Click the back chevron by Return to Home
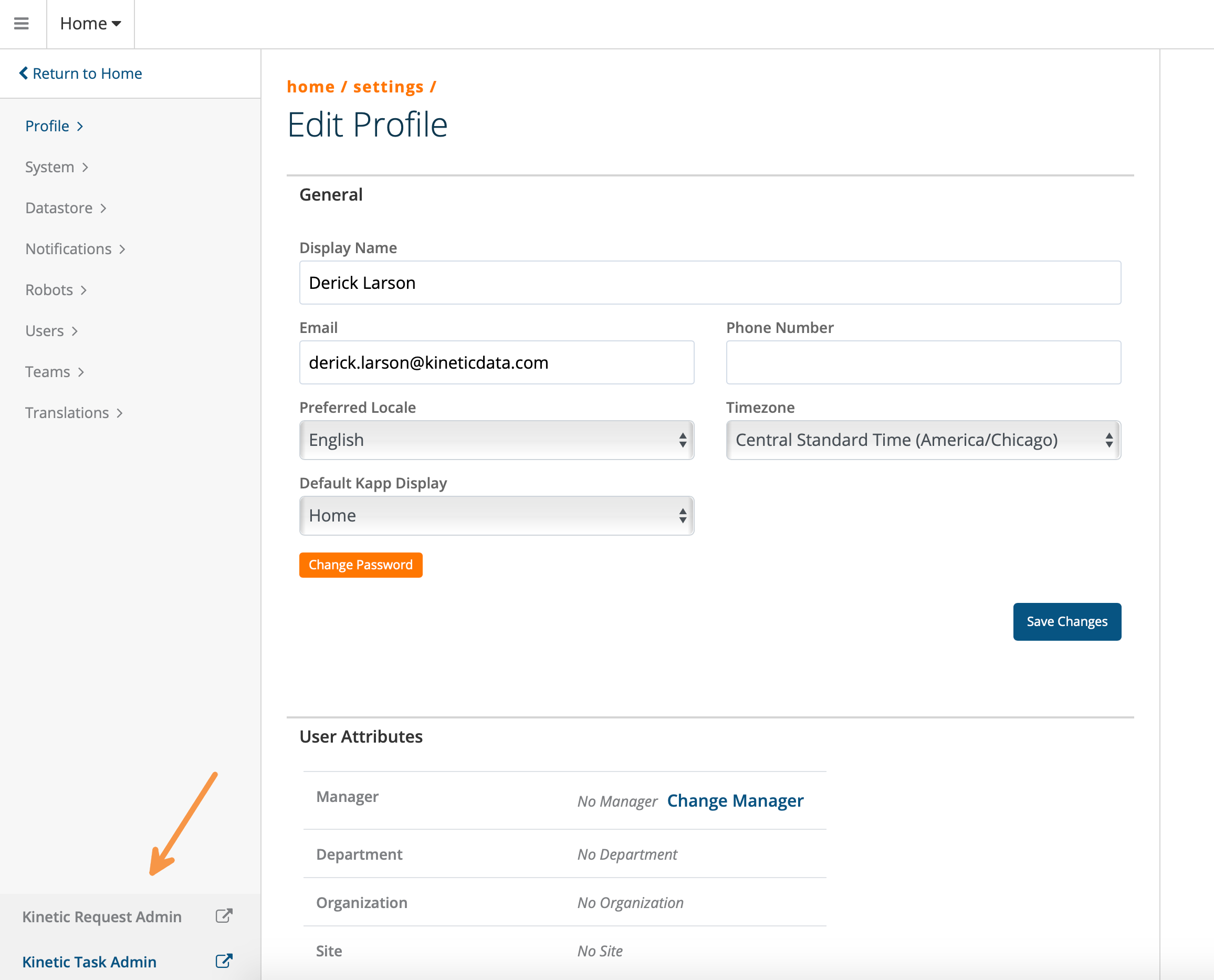The width and height of the screenshot is (1214, 980). click(x=23, y=73)
